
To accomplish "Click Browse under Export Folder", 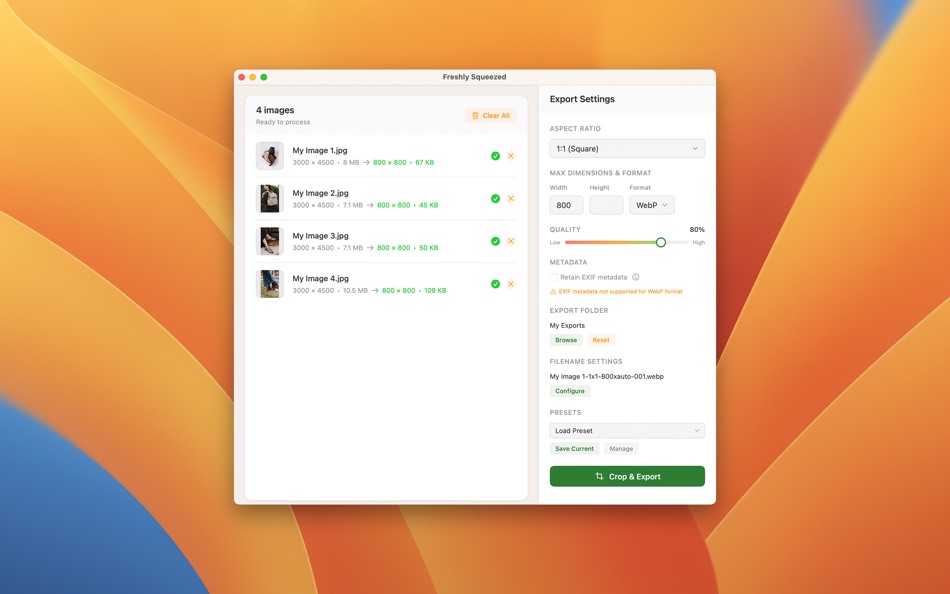I will [566, 340].
